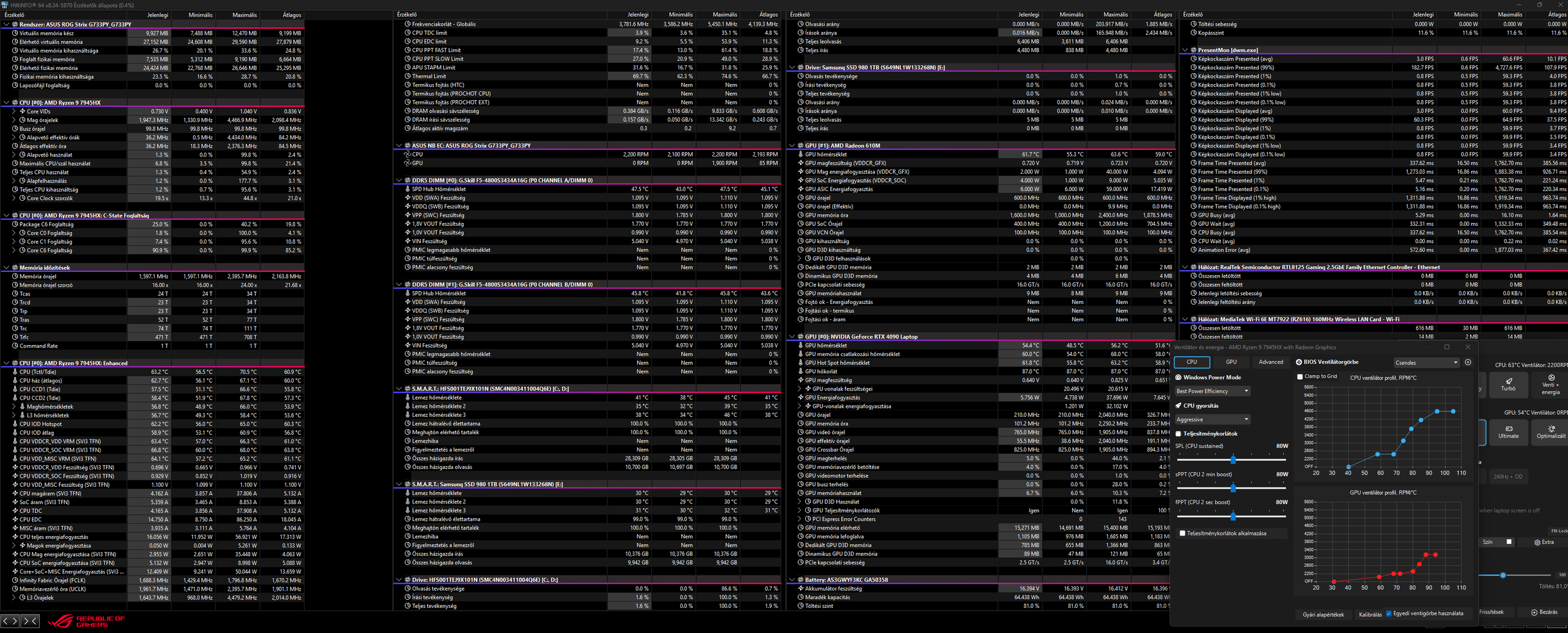Click the icon of the S.M.A.R.T.: HFS001TEJ9X101N group

tap(407, 389)
